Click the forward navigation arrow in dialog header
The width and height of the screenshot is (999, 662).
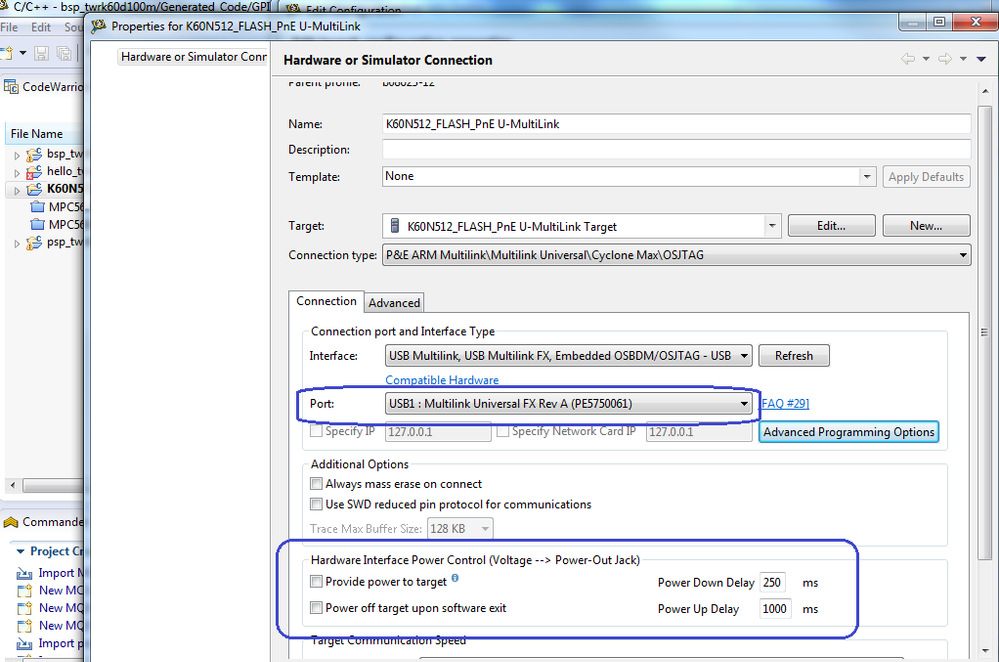click(945, 59)
